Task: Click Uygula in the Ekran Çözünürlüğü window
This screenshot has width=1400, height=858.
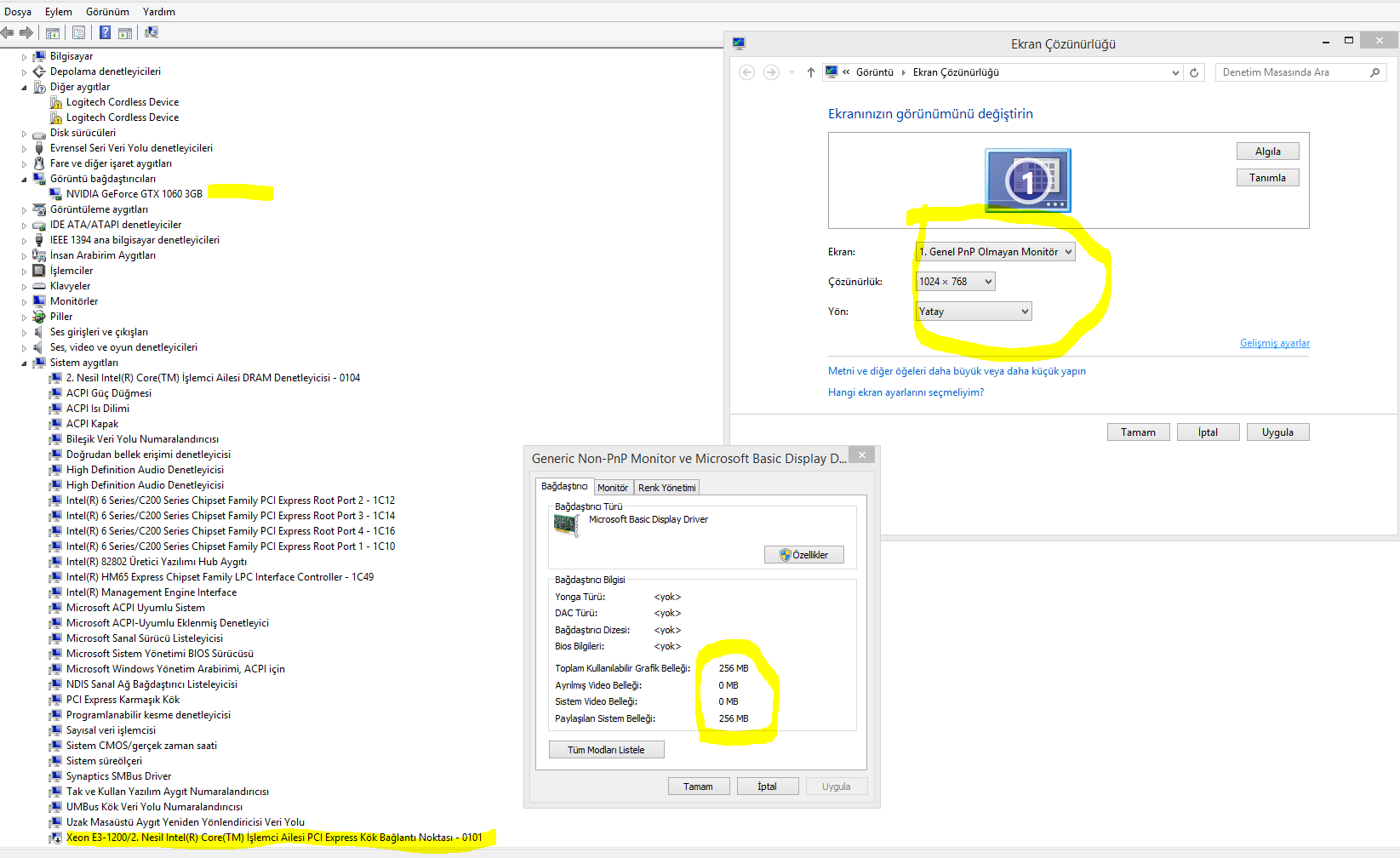Action: (1277, 432)
